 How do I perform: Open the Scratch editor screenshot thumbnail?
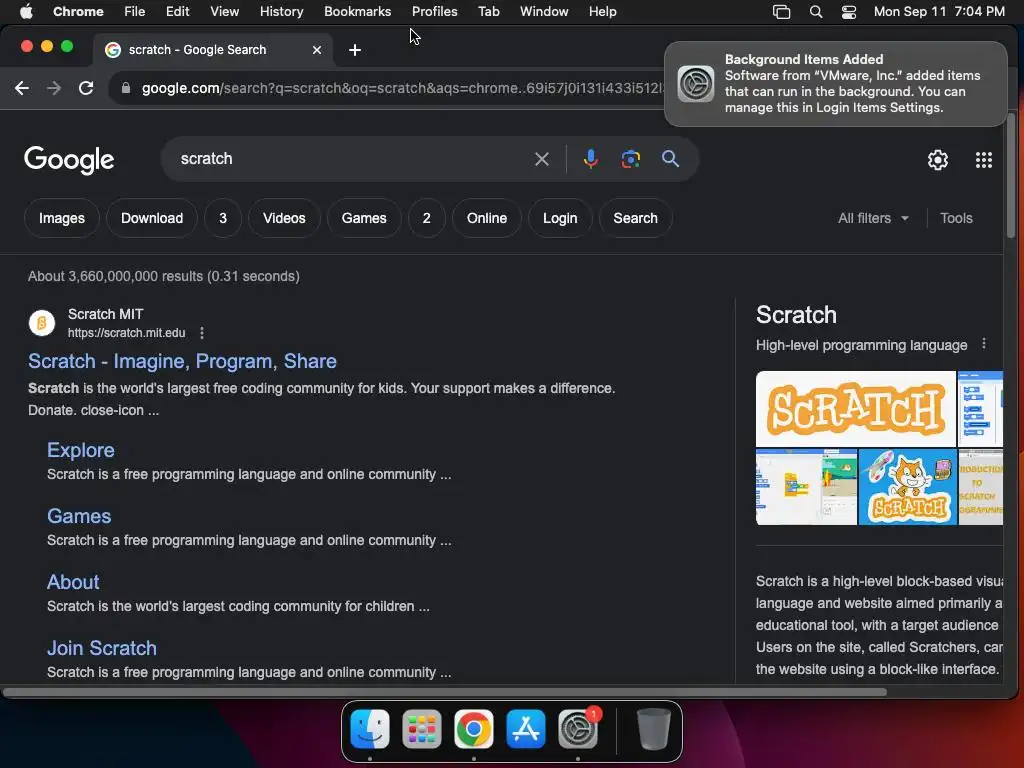click(806, 487)
